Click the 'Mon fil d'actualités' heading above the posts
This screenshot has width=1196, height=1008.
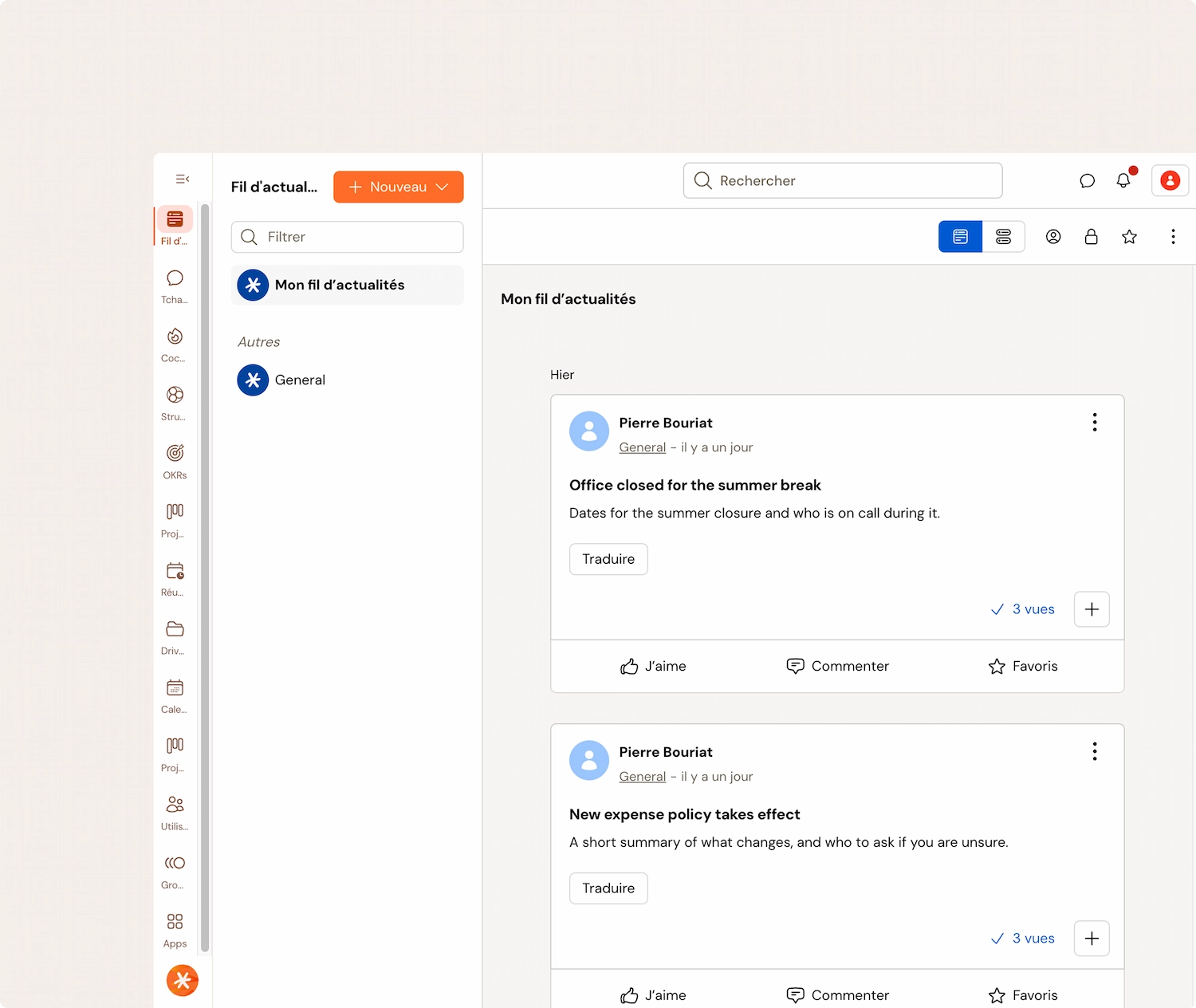coord(568,299)
